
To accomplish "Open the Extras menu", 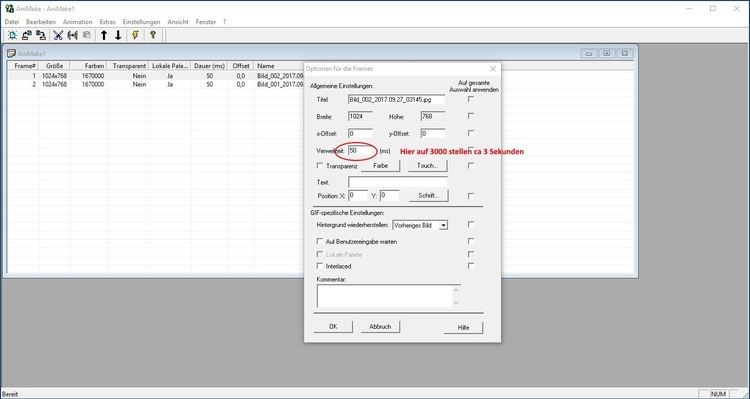I will coord(108,22).
